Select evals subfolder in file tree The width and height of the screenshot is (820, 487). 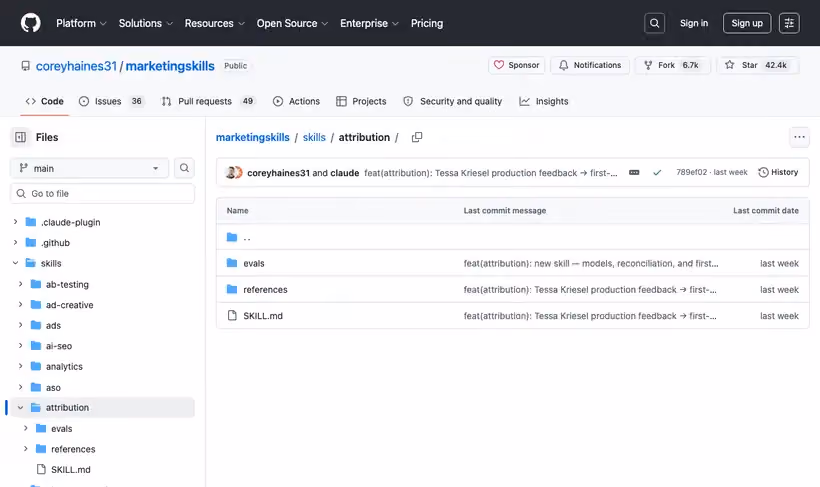click(61, 428)
